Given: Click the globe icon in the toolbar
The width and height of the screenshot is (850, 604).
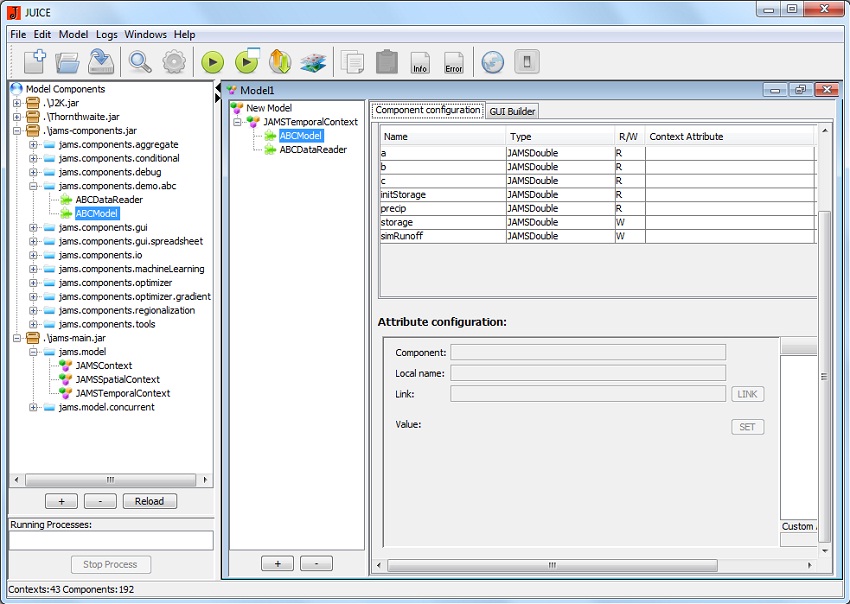Looking at the screenshot, I should point(492,62).
